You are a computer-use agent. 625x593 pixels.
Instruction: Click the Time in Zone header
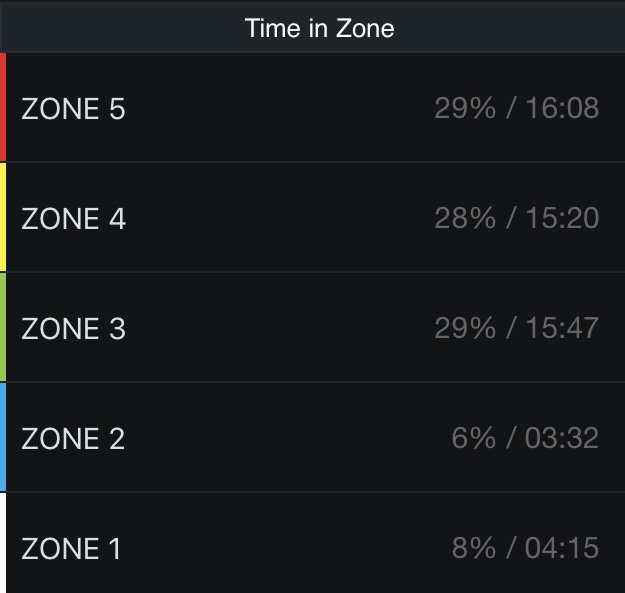[319, 27]
